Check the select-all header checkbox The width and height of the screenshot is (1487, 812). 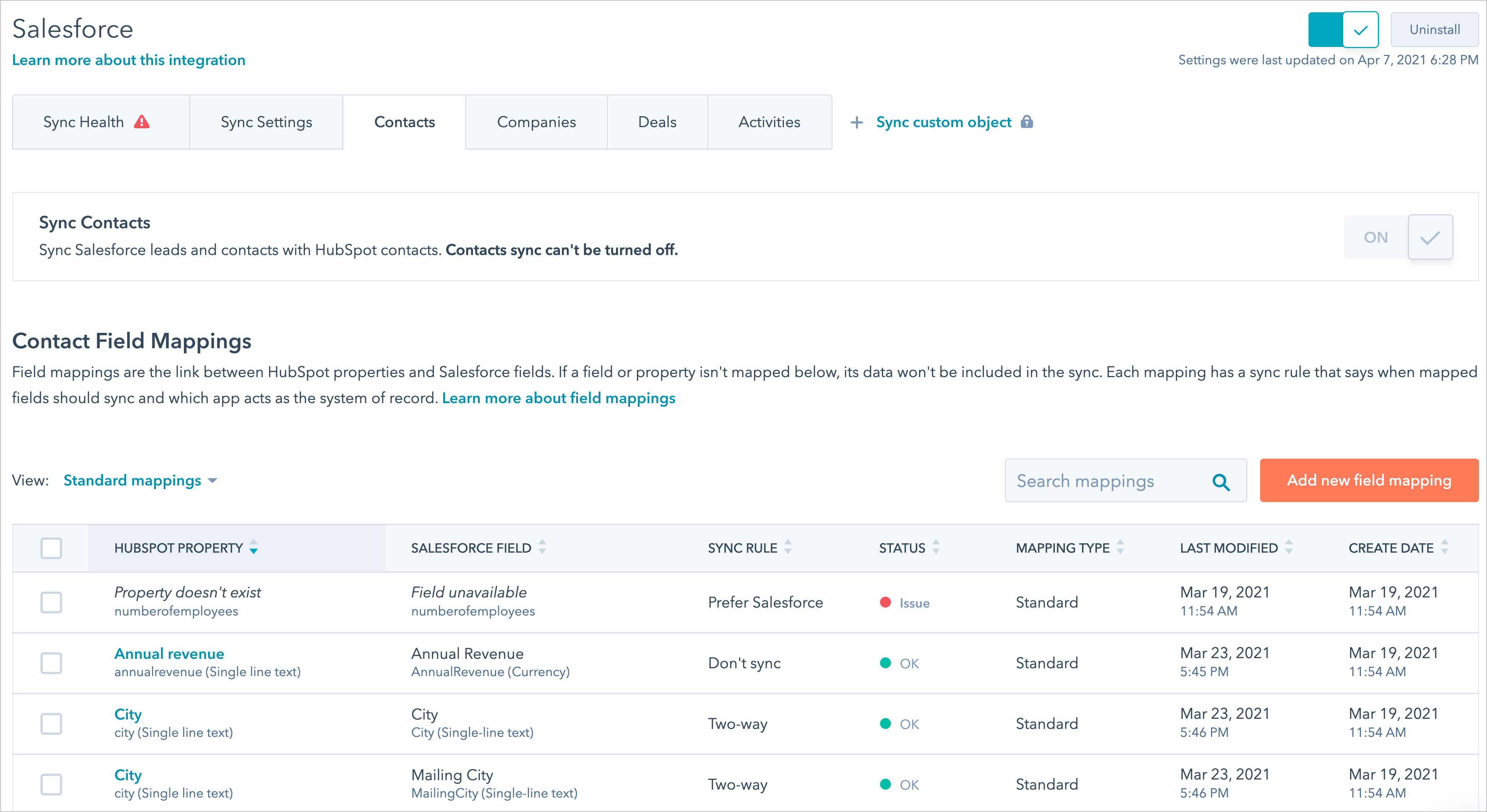[51, 548]
